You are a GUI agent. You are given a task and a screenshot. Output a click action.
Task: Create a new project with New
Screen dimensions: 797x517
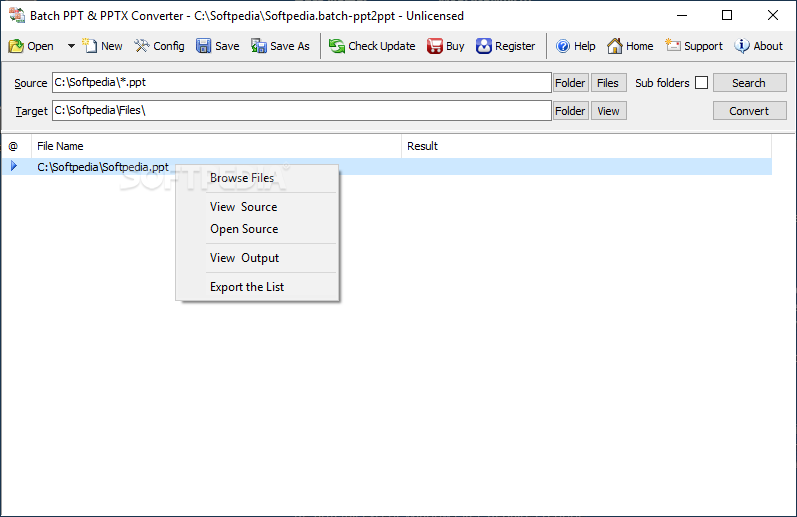(103, 46)
